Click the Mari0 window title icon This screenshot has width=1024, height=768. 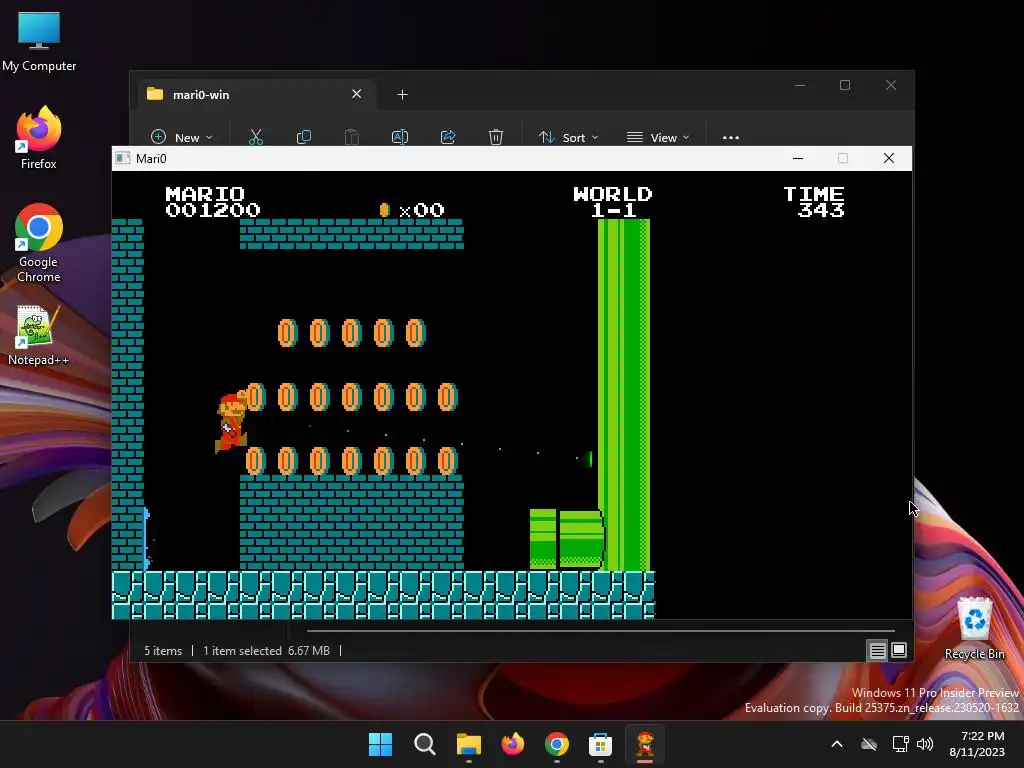(x=122, y=158)
